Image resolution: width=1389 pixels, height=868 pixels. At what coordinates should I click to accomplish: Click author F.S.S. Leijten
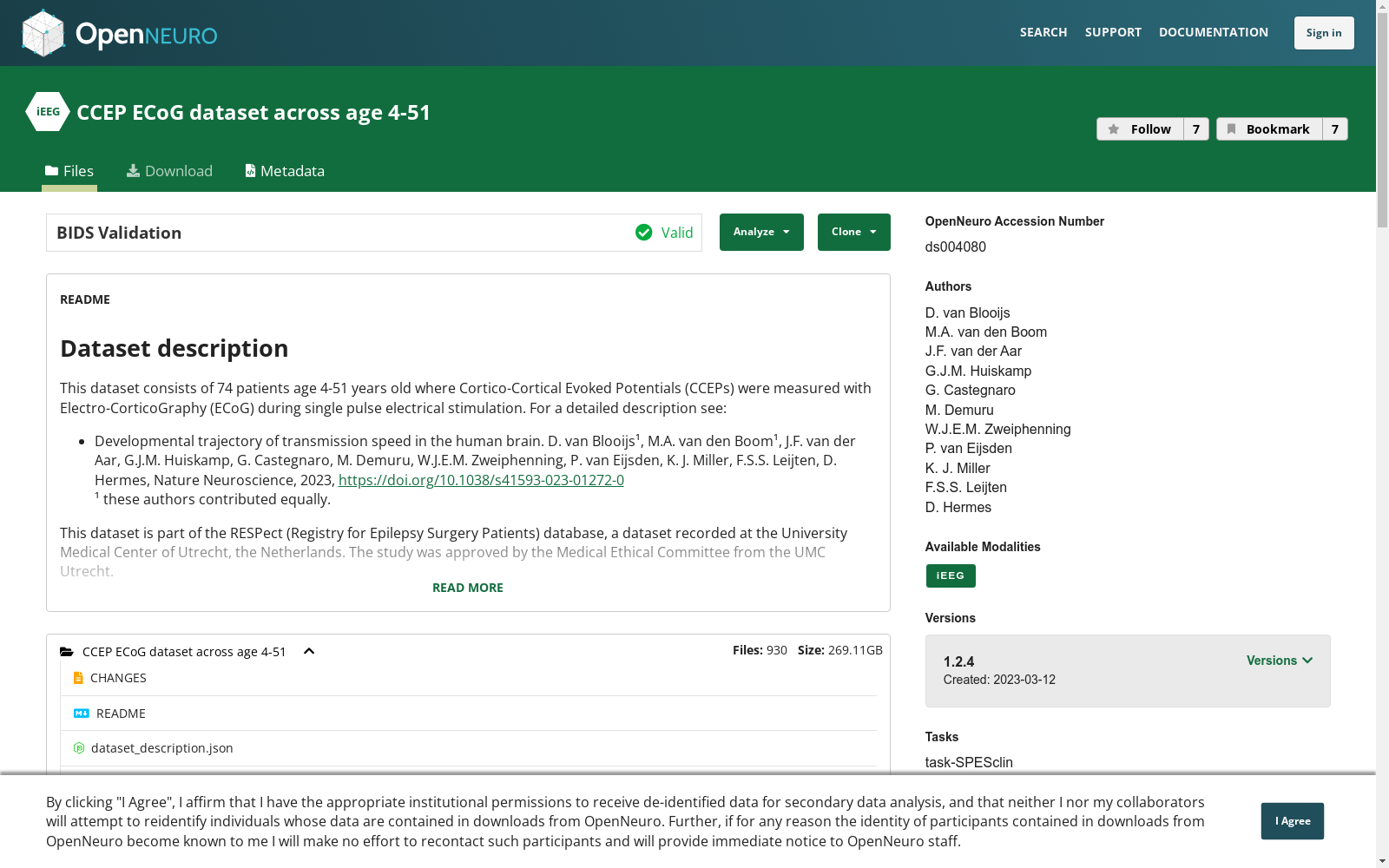tap(966, 487)
